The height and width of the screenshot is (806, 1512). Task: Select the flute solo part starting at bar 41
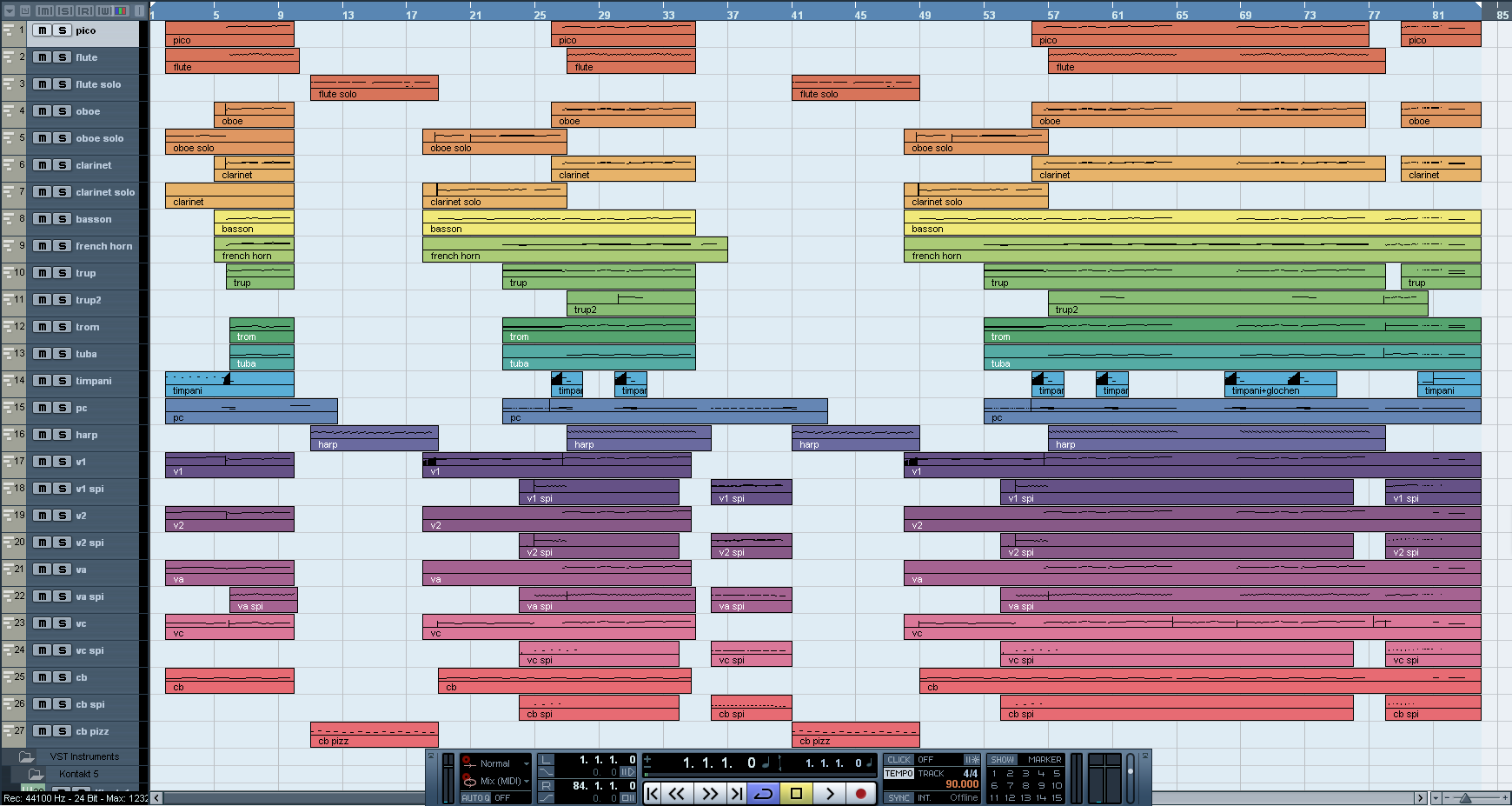click(855, 88)
